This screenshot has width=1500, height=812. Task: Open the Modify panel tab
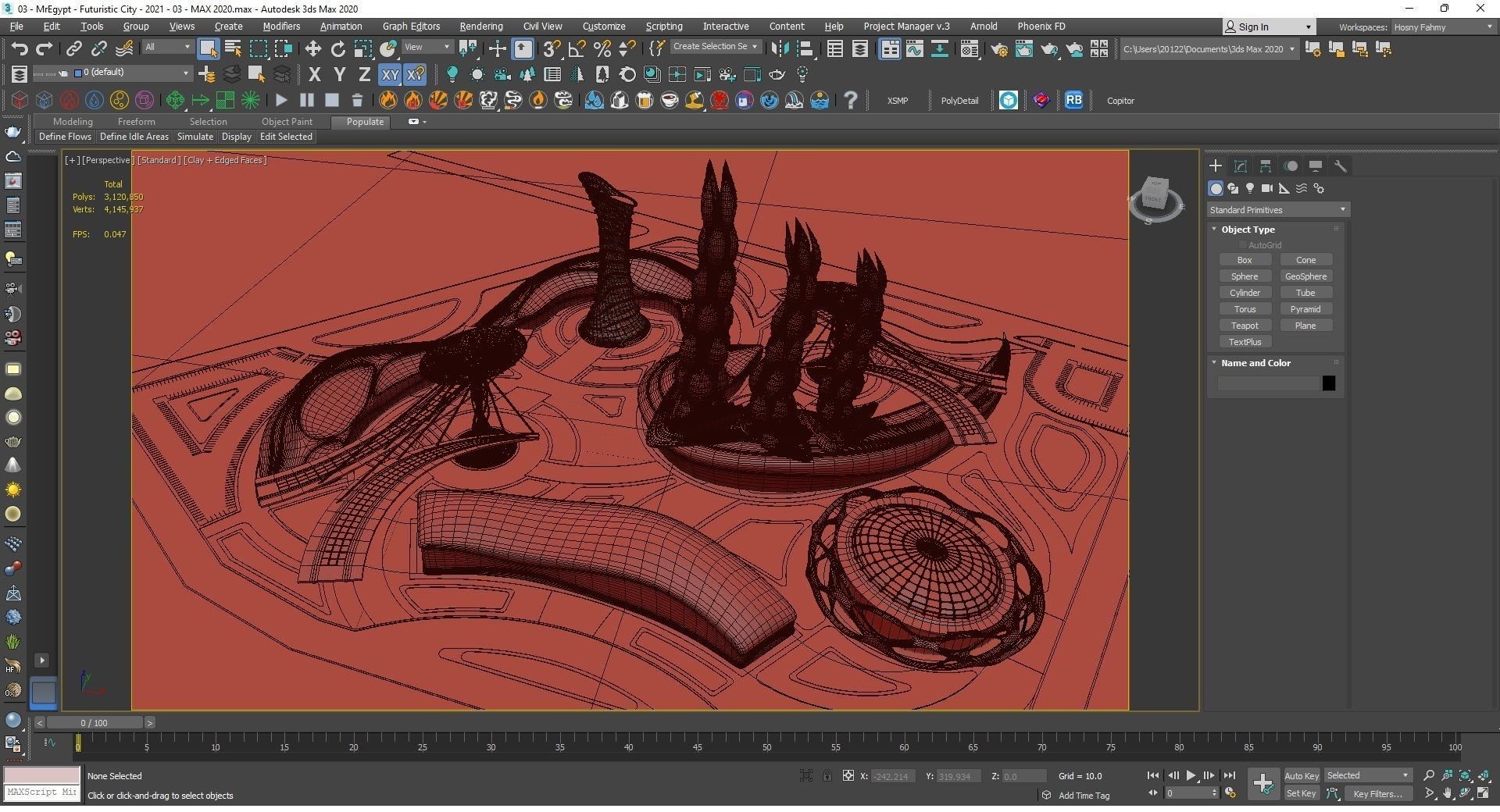tap(1240, 166)
